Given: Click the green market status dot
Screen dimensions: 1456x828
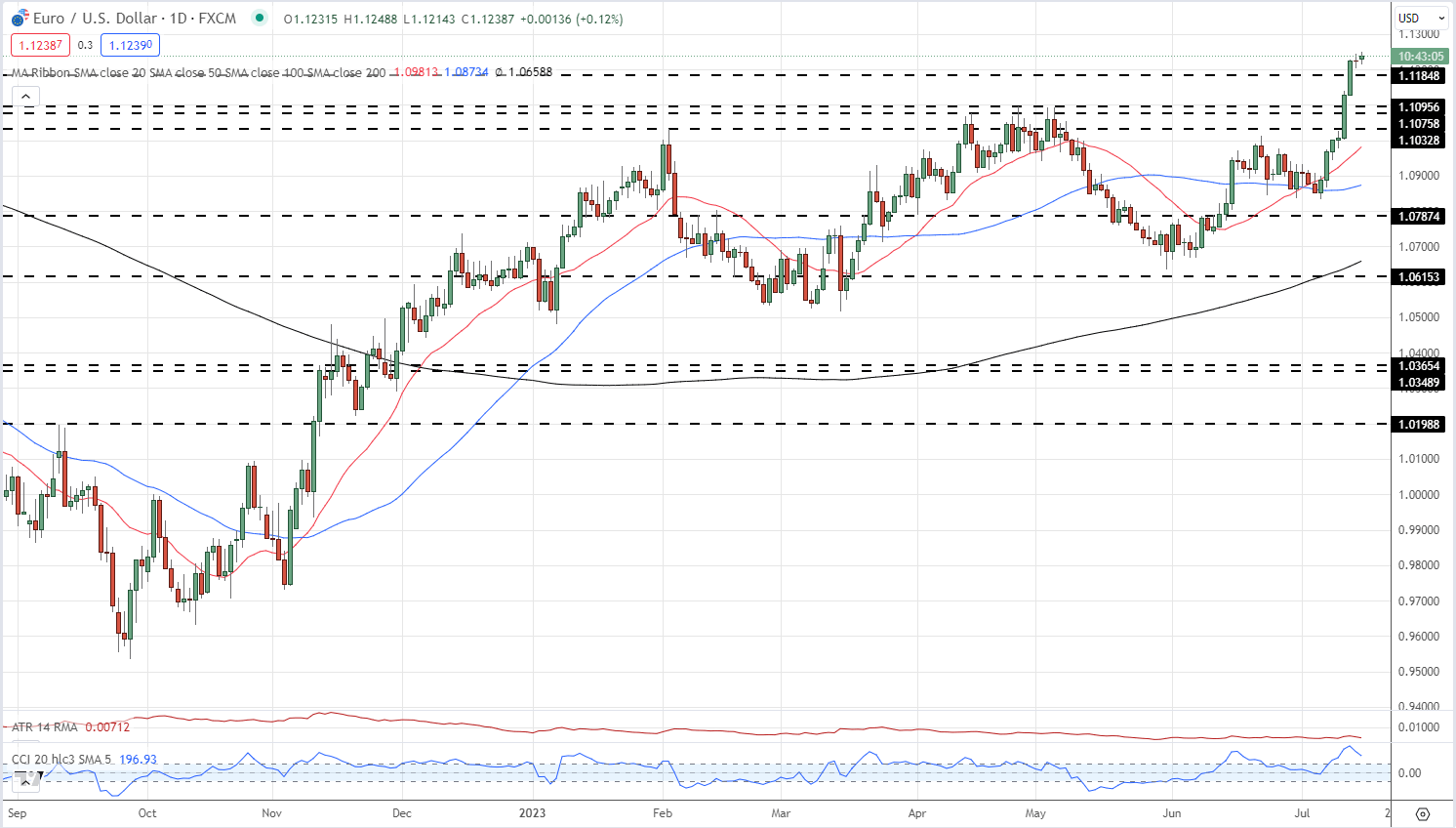Looking at the screenshot, I should coord(259,18).
